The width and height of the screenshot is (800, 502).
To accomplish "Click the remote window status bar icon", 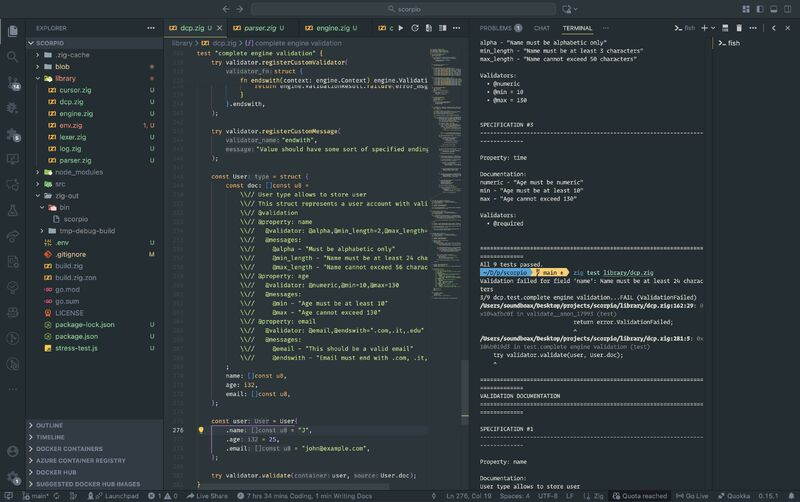I will click(9, 496).
